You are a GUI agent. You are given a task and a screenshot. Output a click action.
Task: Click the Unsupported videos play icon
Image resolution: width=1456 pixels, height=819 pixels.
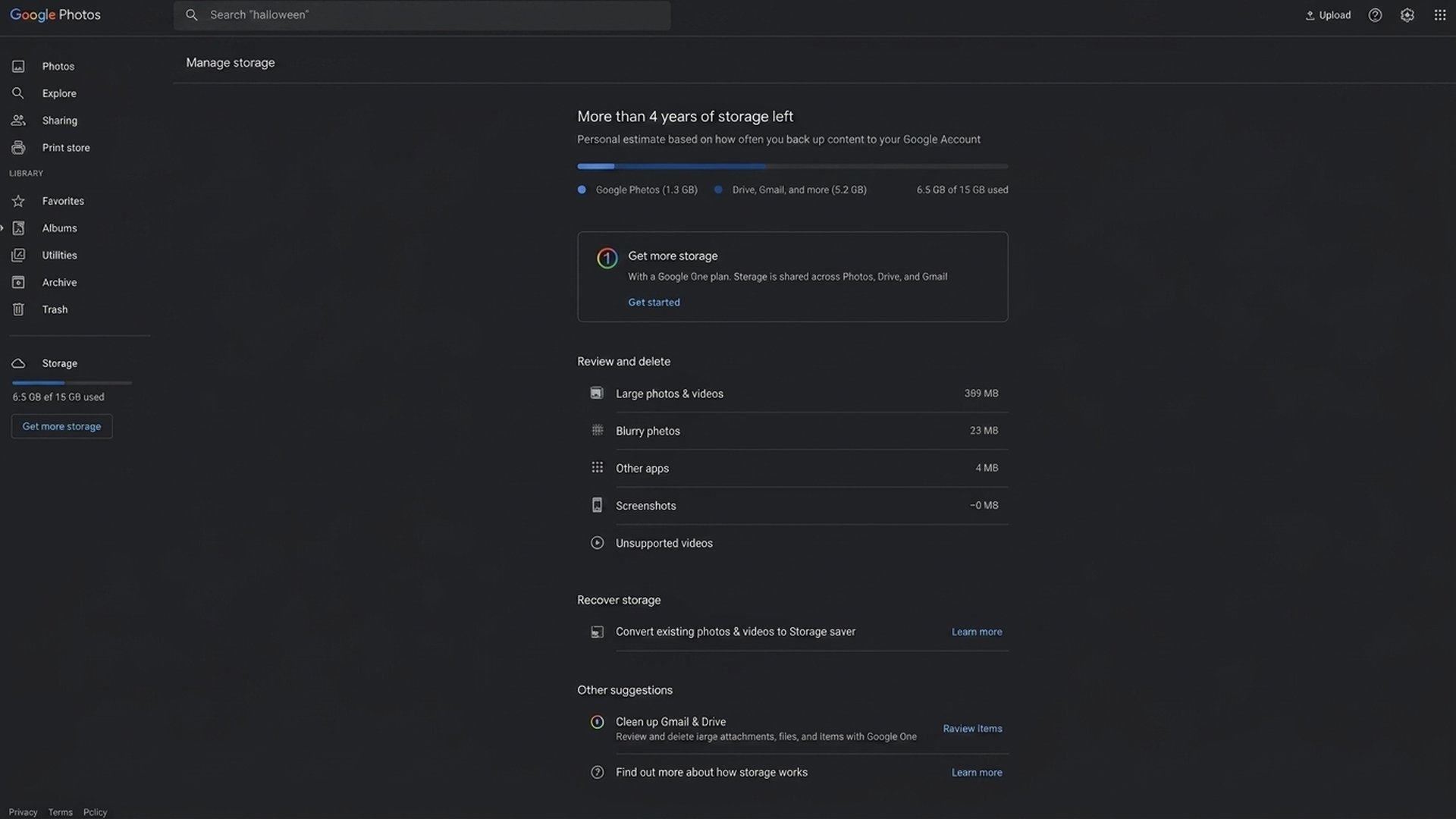(597, 543)
